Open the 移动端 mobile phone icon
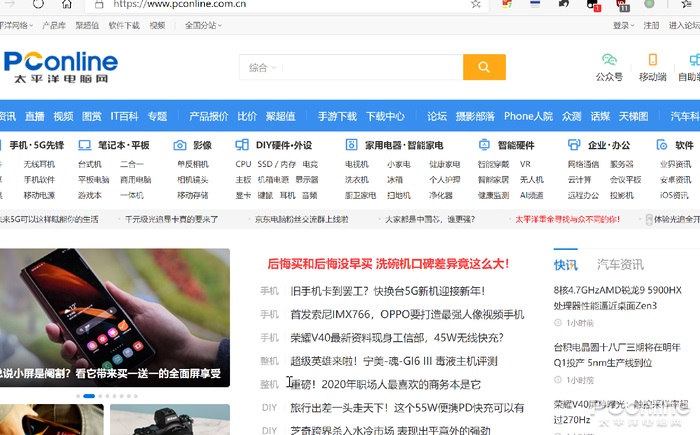Image resolution: width=700 pixels, height=435 pixels. point(652,59)
